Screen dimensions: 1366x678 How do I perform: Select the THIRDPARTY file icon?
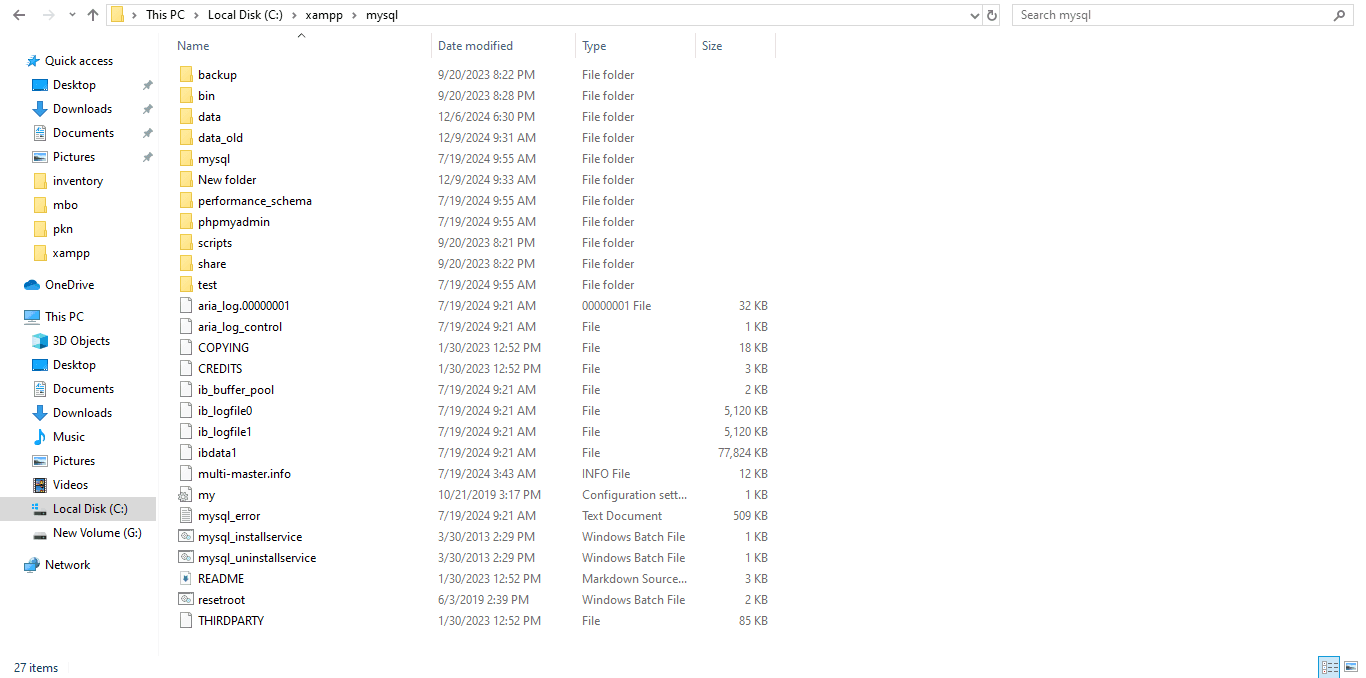[x=186, y=621]
